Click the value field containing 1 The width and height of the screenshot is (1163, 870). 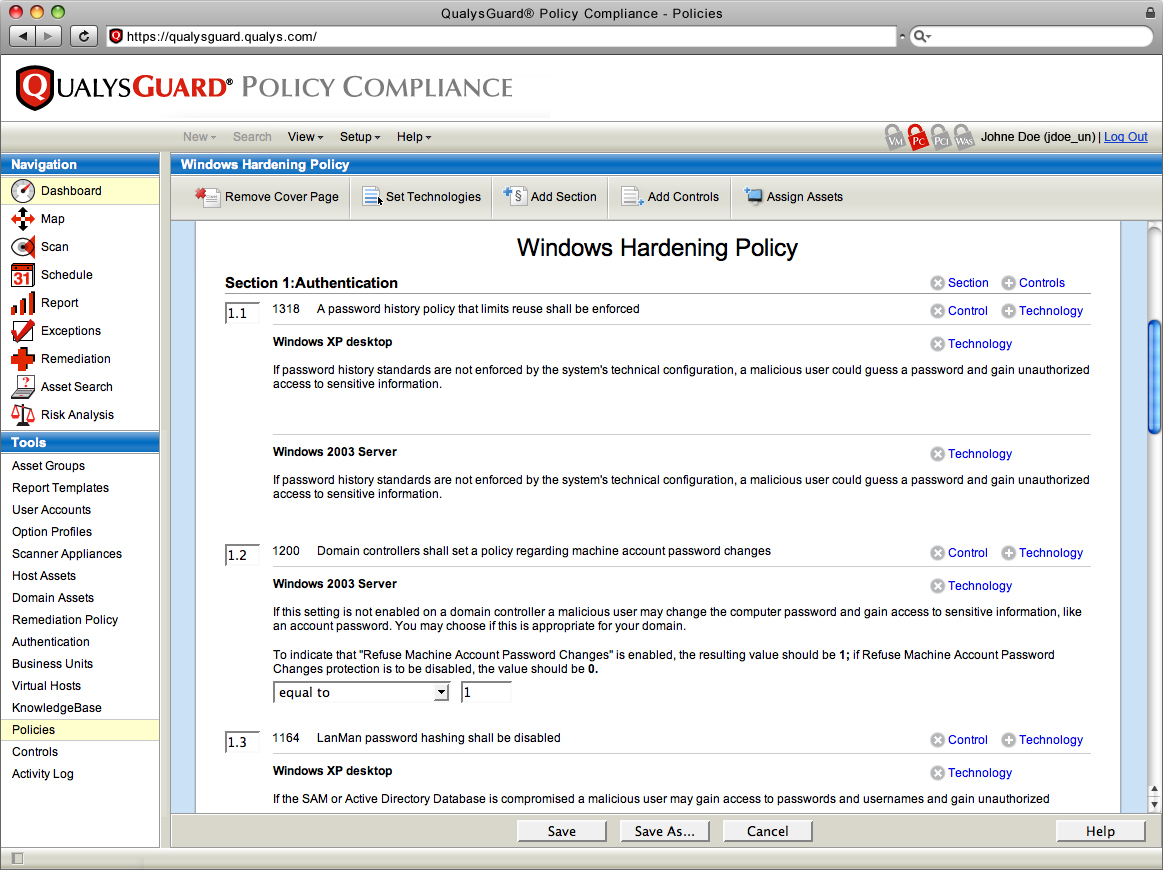(486, 692)
